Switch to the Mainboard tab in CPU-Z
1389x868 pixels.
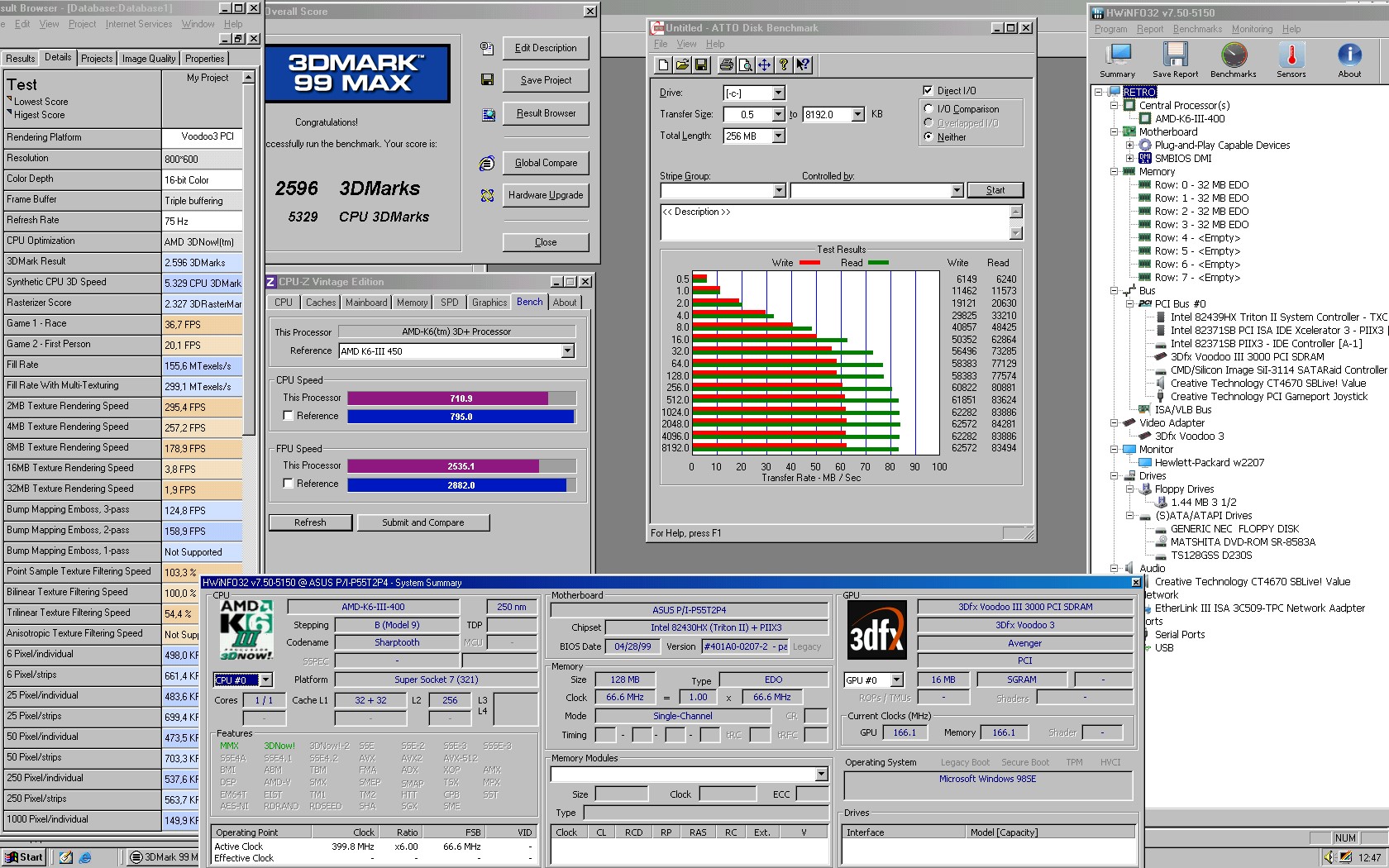(366, 303)
